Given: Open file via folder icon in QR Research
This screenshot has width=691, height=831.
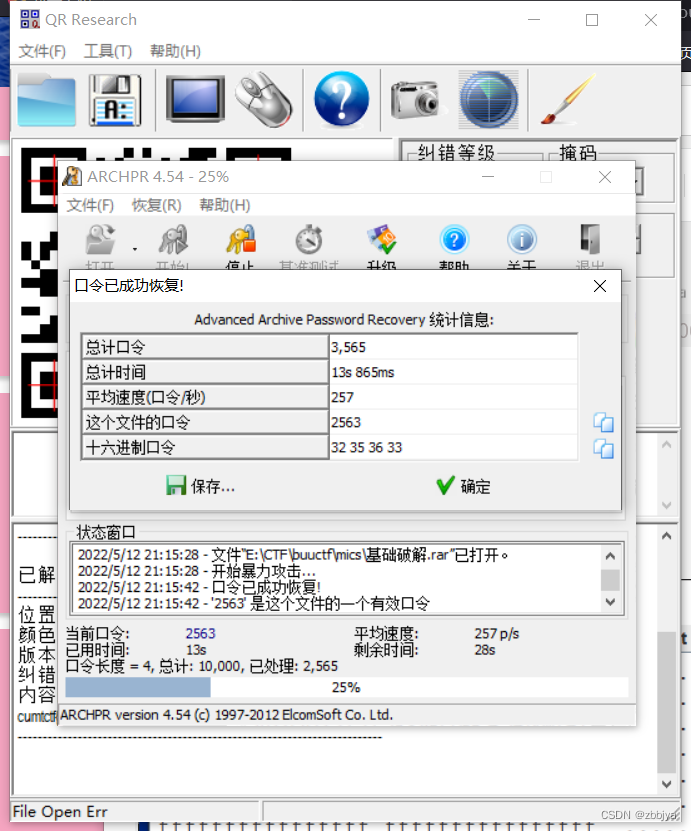Looking at the screenshot, I should tap(46, 101).
